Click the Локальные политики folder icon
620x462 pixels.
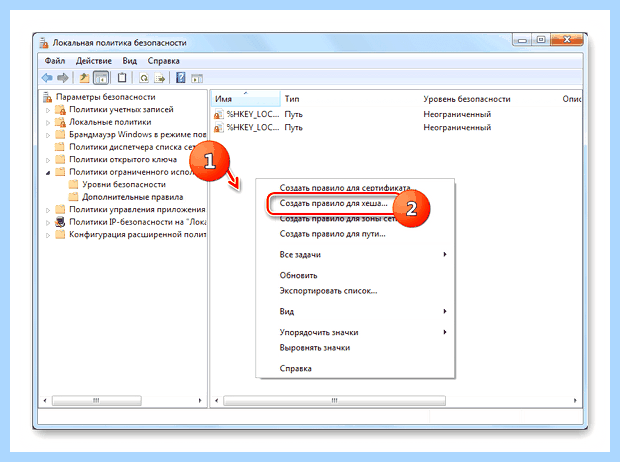point(60,122)
